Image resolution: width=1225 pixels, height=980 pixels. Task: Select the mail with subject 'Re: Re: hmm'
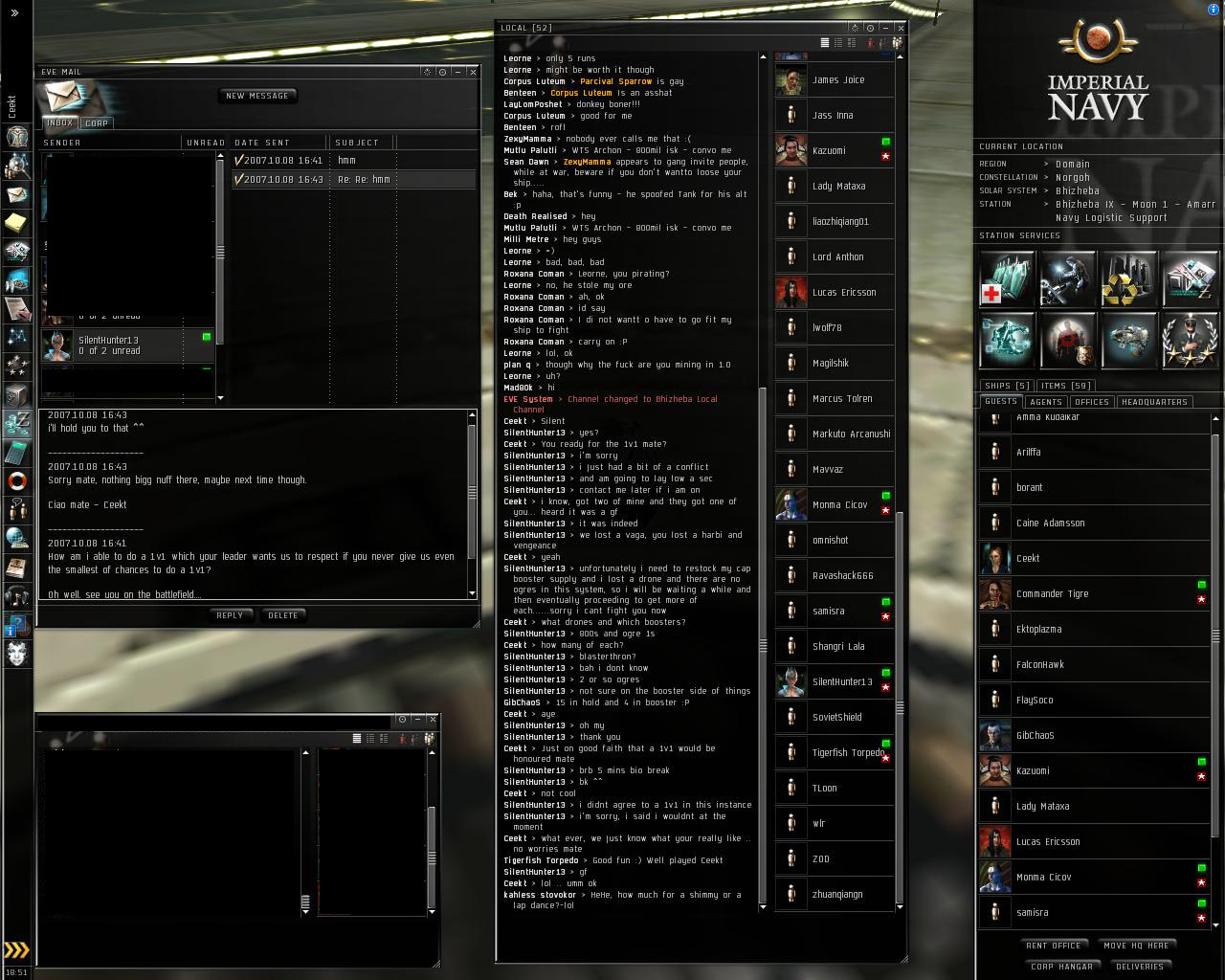(353, 179)
